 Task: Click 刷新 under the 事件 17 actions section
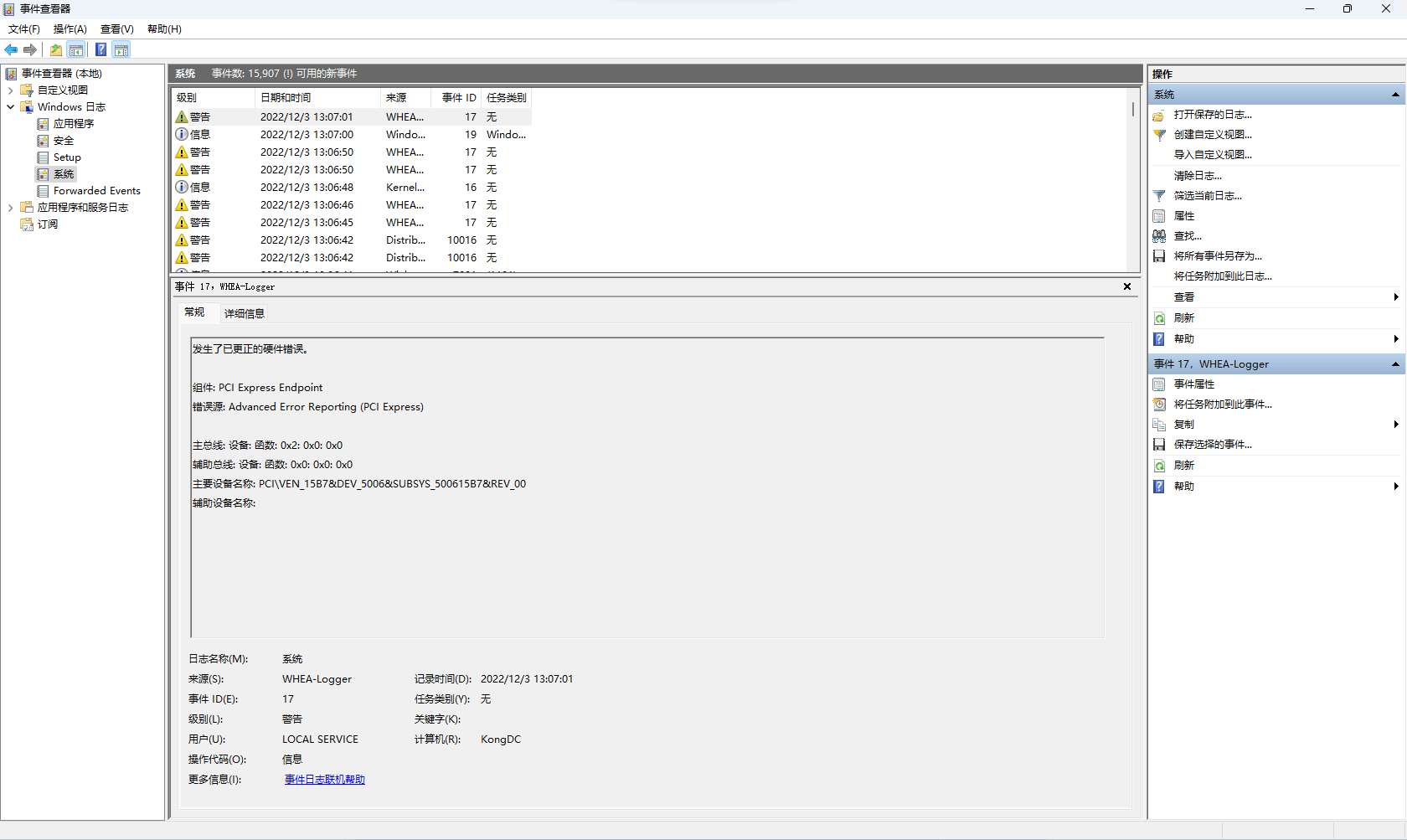[x=1184, y=466]
